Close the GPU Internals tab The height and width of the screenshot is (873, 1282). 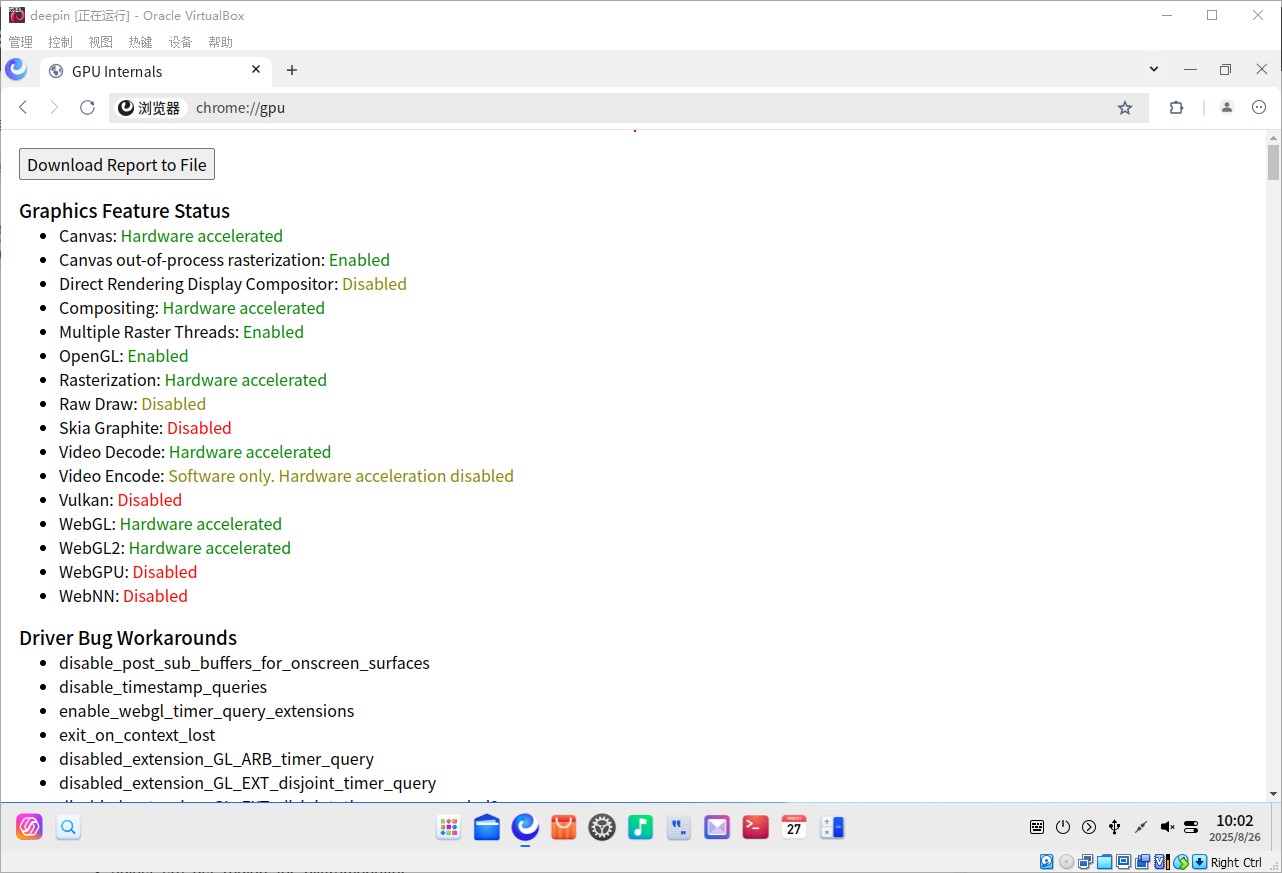[256, 70]
